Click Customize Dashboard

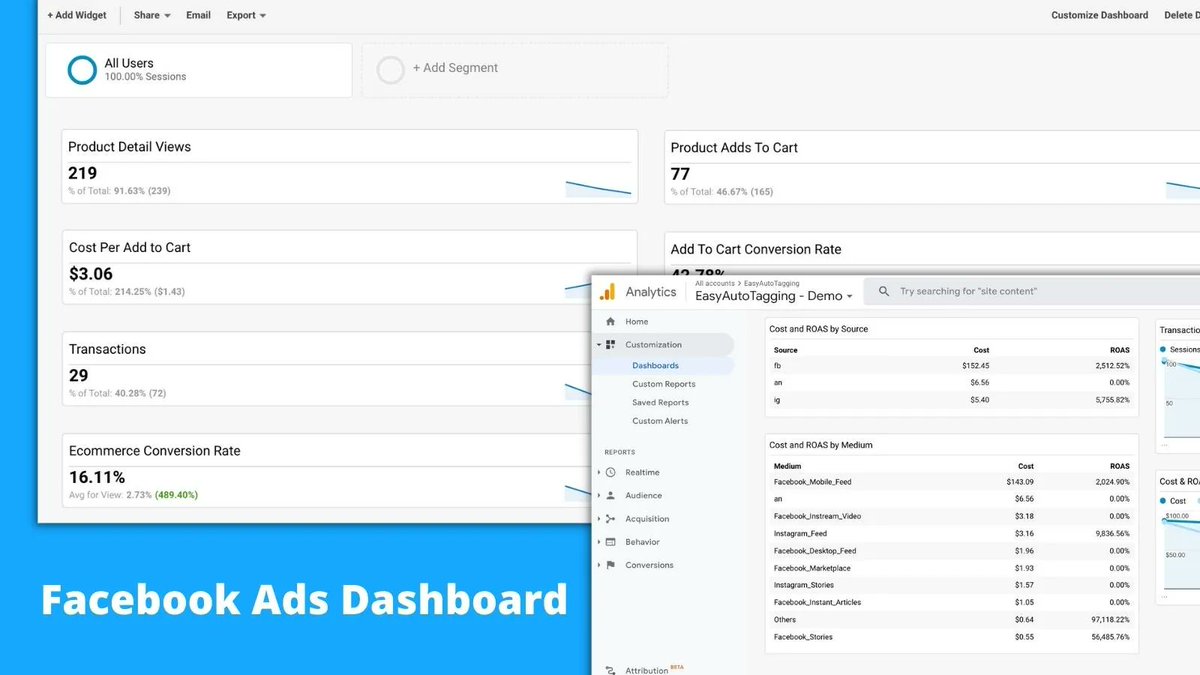[x=1099, y=16]
